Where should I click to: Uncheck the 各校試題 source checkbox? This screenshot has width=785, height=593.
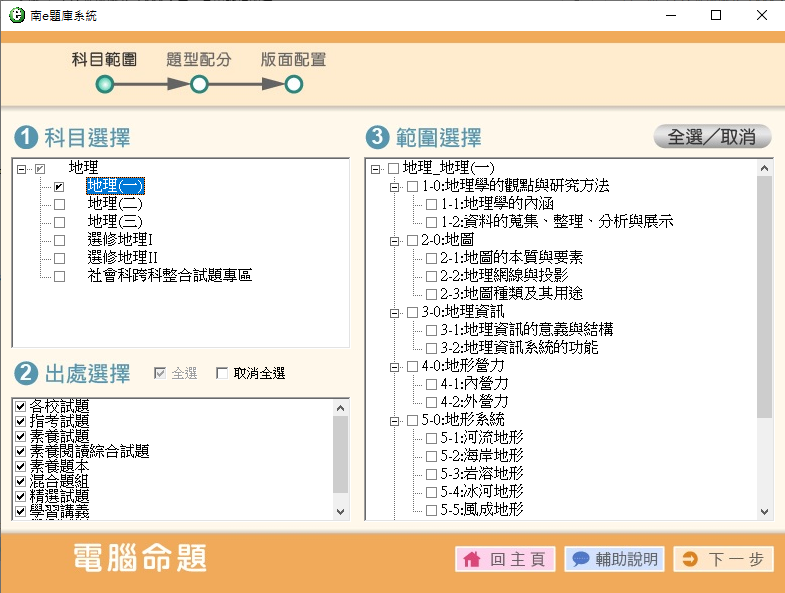(21, 406)
